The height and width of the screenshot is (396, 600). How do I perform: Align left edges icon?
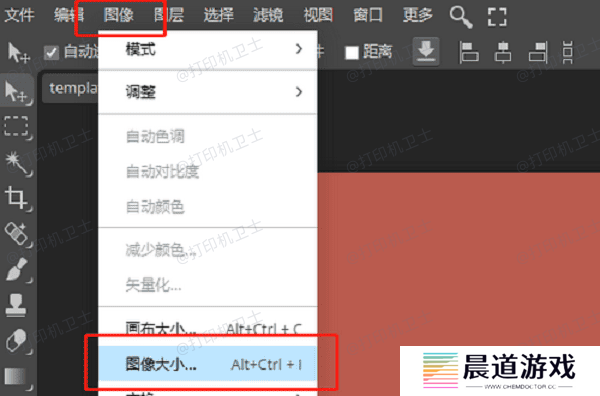coord(469,52)
